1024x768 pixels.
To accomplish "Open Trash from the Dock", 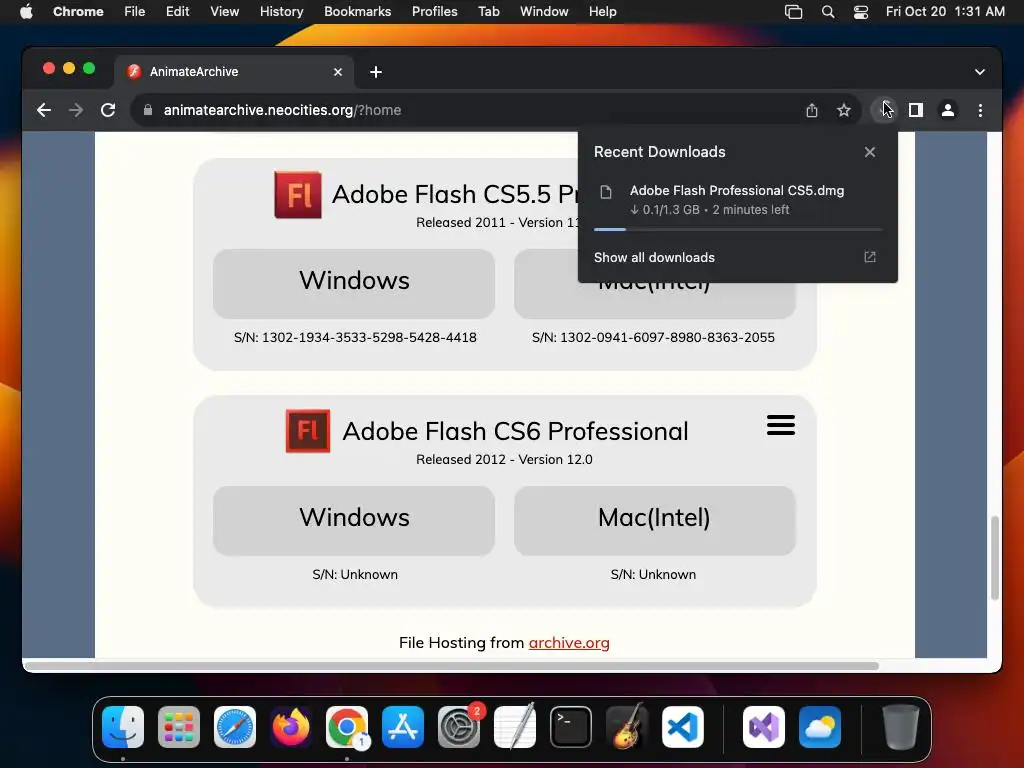I will [x=901, y=727].
